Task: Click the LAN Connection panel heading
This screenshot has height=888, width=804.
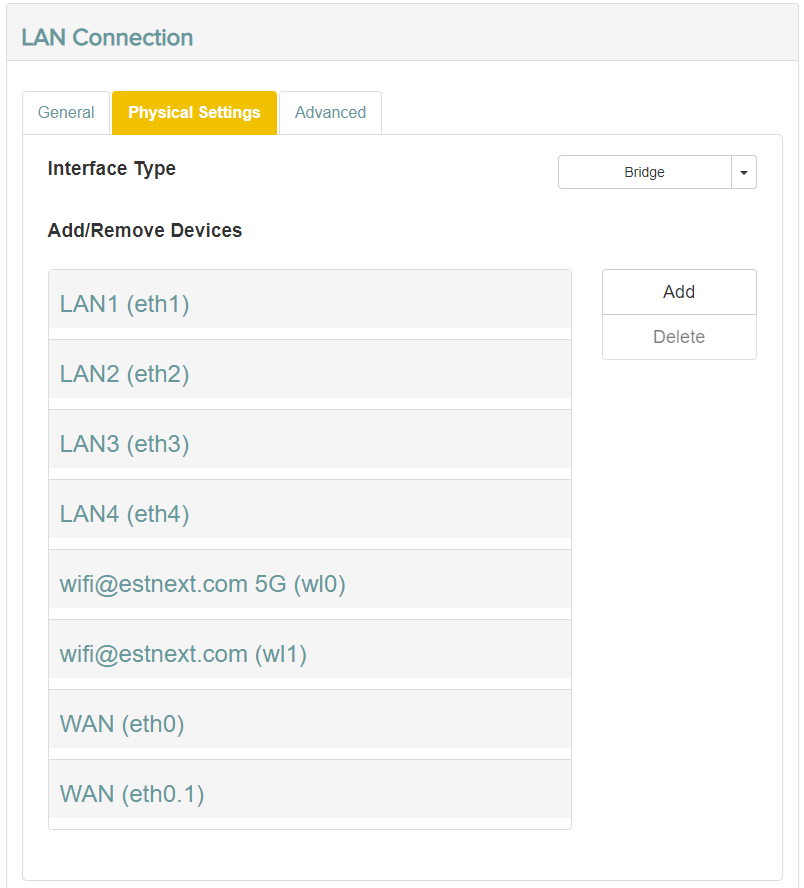Action: [x=107, y=38]
